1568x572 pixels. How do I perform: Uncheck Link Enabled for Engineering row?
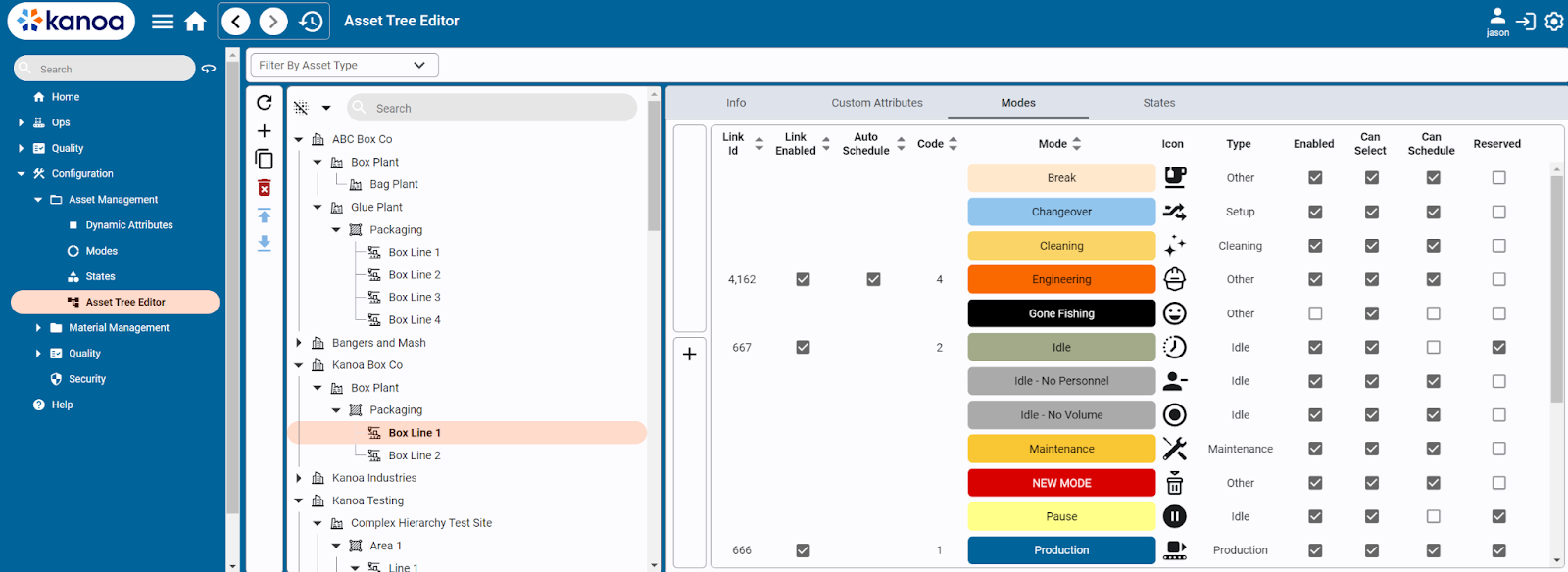(803, 279)
